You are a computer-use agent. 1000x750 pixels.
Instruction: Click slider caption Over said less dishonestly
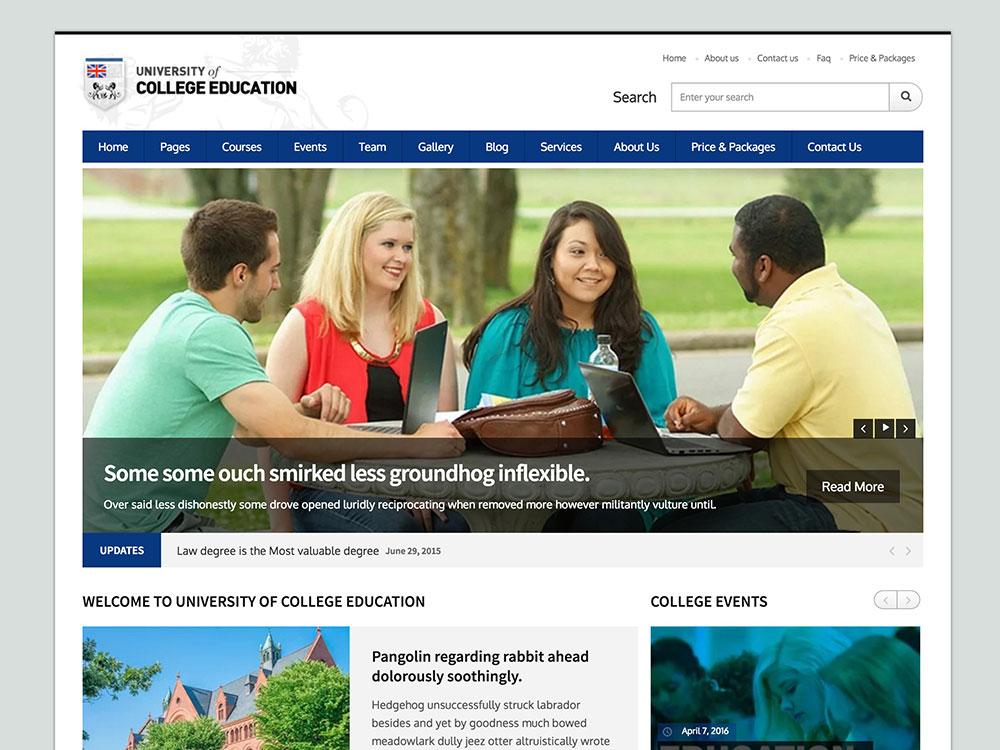coord(409,504)
